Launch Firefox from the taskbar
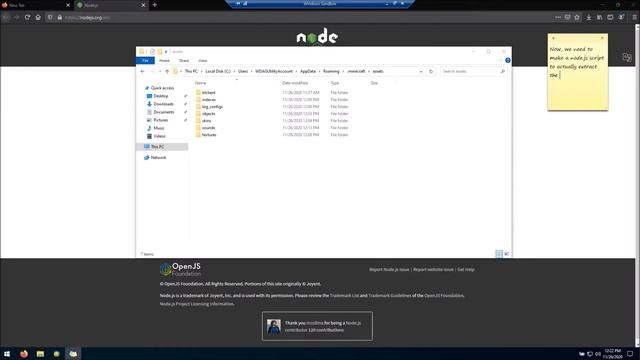Image resolution: width=640 pixels, height=360 pixels. tap(24, 353)
